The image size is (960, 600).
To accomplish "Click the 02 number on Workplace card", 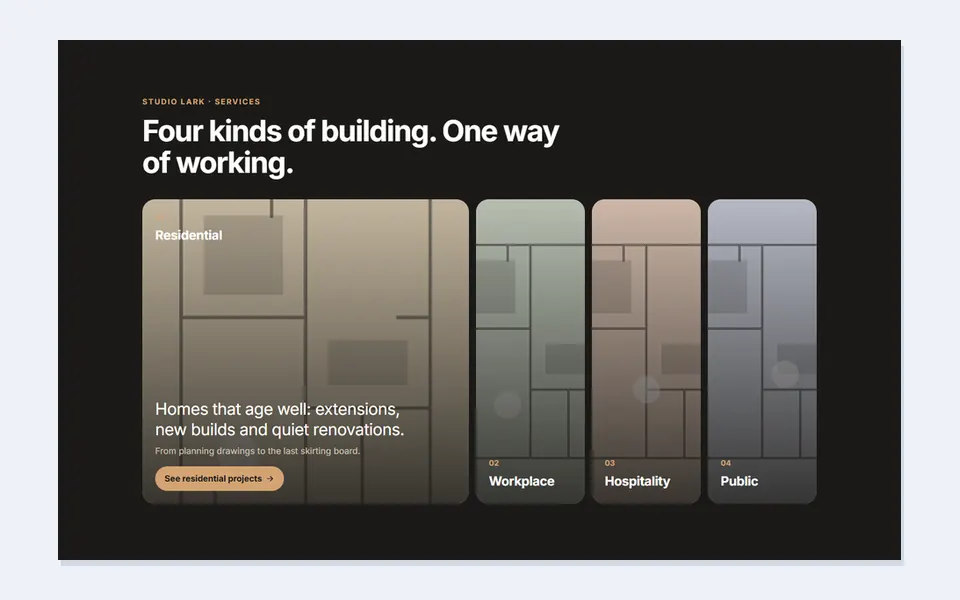I will [494, 463].
